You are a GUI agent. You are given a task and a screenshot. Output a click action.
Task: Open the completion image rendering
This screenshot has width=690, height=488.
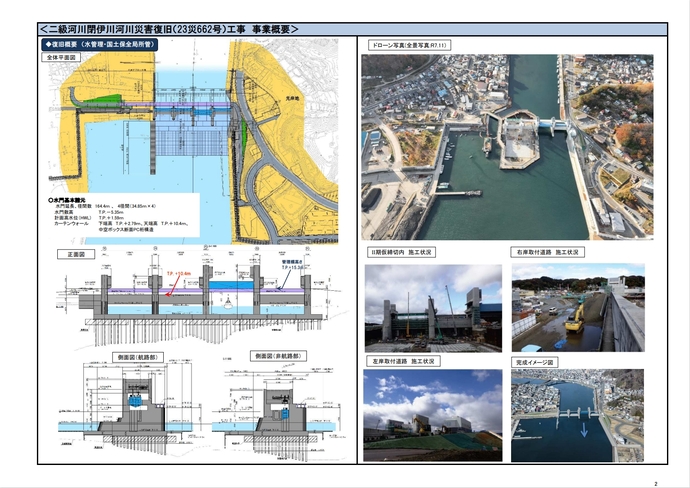click(577, 415)
